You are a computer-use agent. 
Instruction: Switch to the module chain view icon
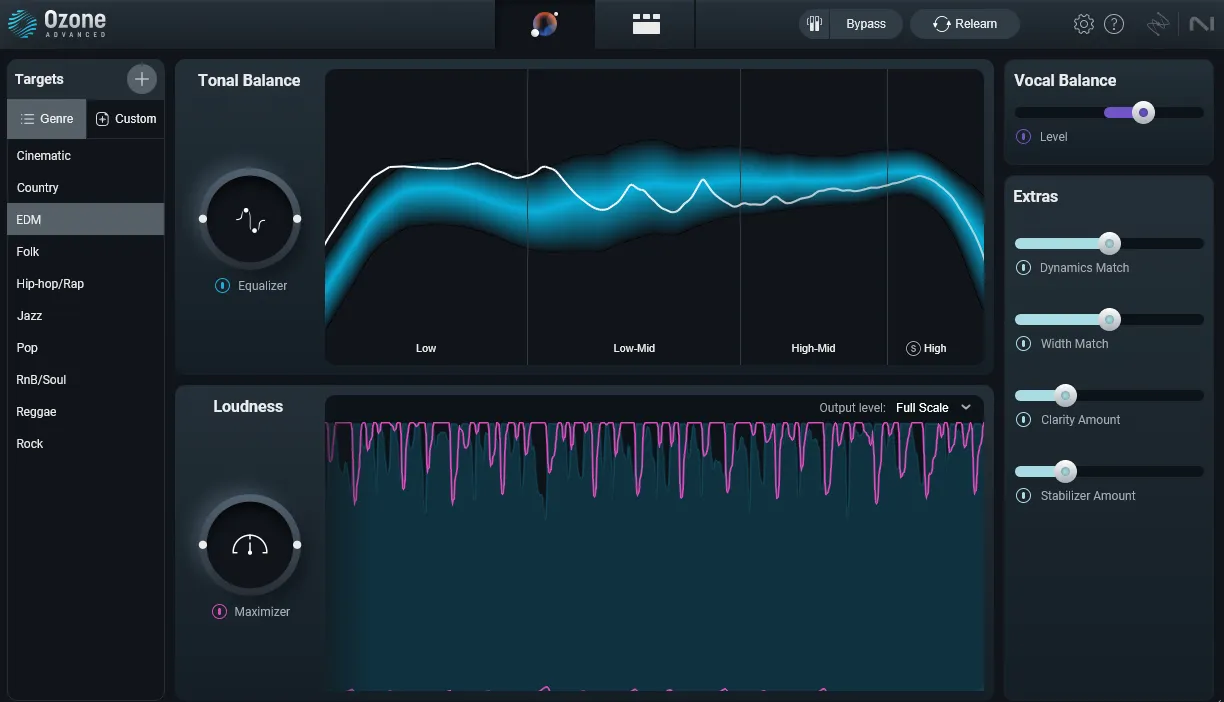pos(646,24)
